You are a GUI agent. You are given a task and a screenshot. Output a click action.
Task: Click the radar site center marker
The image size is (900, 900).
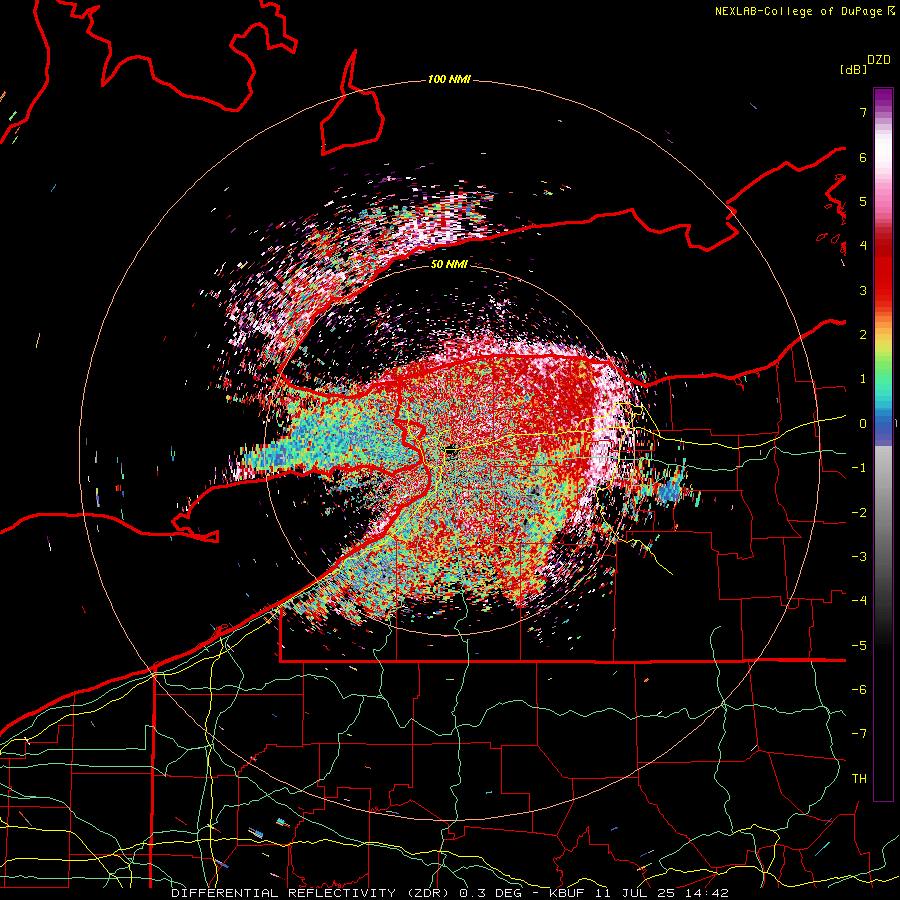(451, 451)
